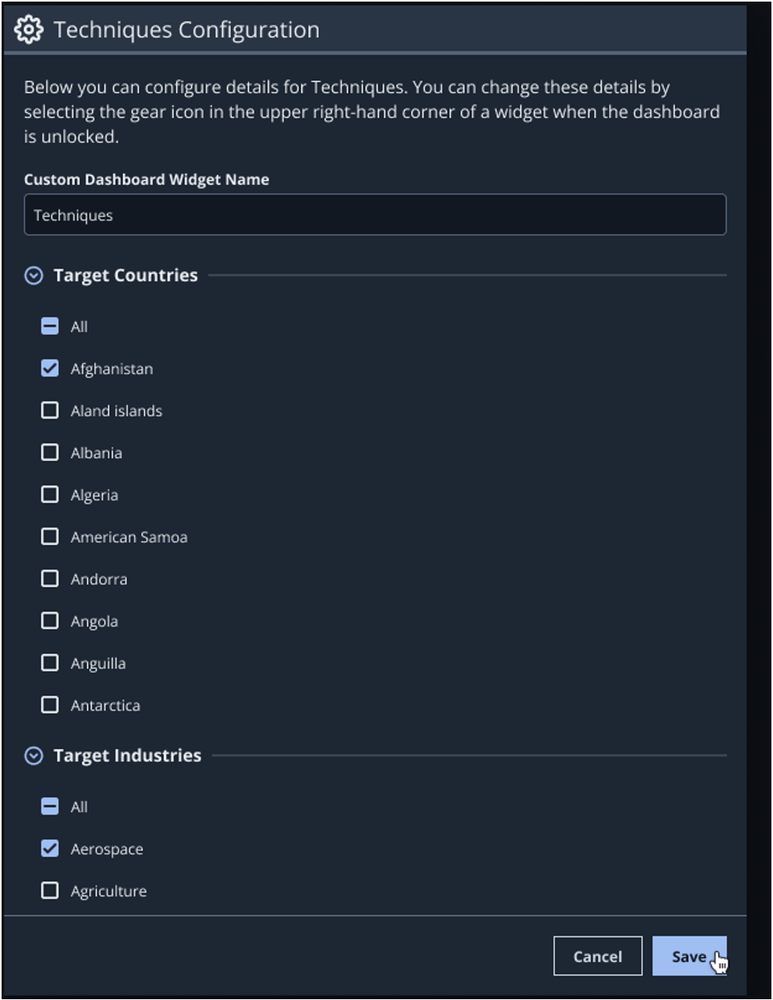
Task: Toggle the All checkbox under Target Countries
Action: coord(50,326)
